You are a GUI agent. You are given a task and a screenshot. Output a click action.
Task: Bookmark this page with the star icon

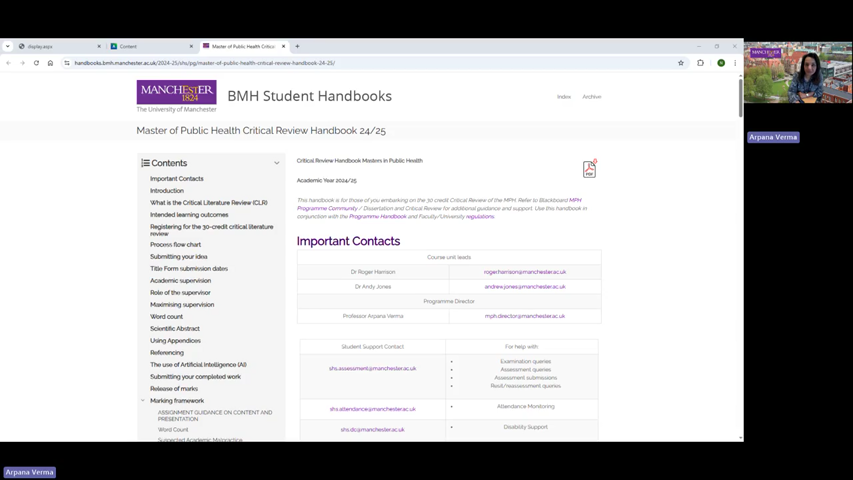click(681, 63)
